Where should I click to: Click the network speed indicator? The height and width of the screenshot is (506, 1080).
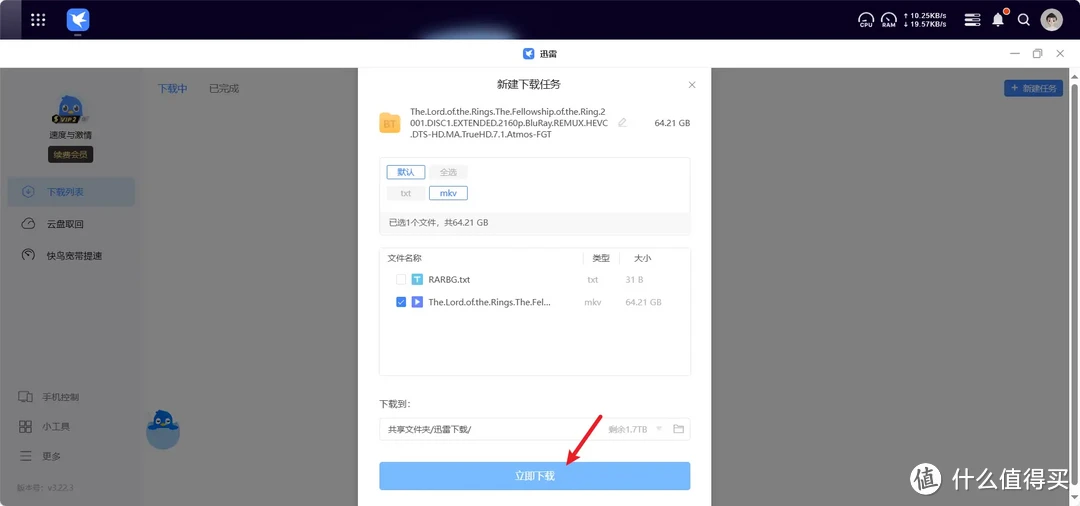924,20
